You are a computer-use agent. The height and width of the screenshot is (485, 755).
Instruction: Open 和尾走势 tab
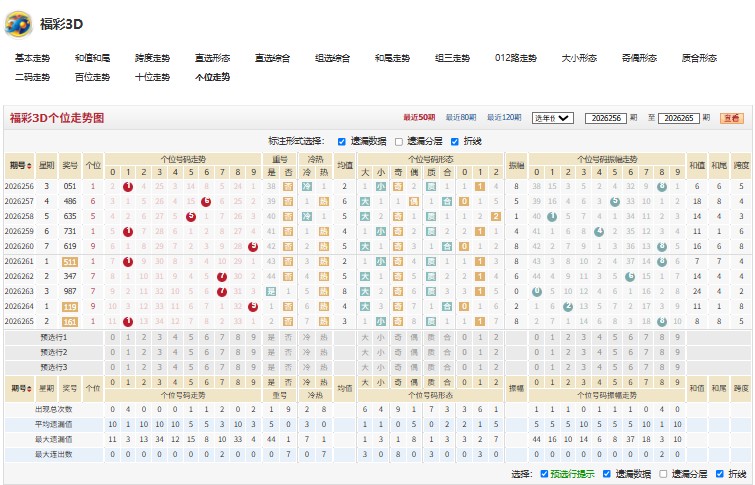tap(392, 58)
